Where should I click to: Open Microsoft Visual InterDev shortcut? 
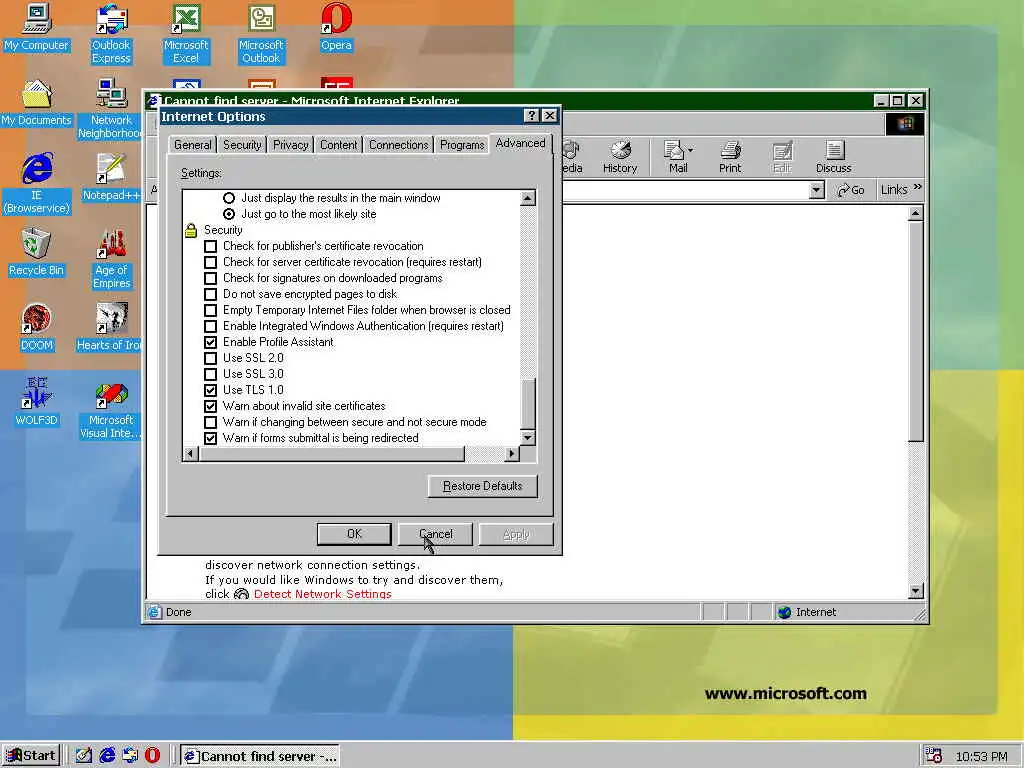point(111,409)
